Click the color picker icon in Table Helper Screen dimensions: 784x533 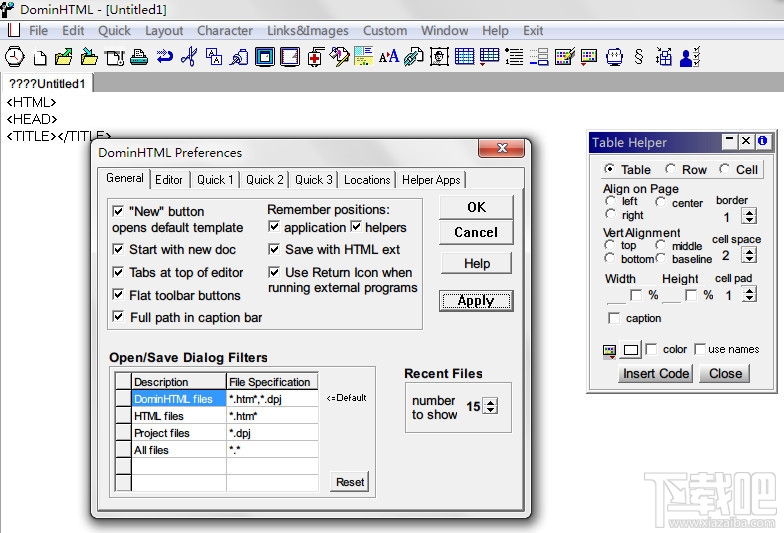[x=610, y=351]
